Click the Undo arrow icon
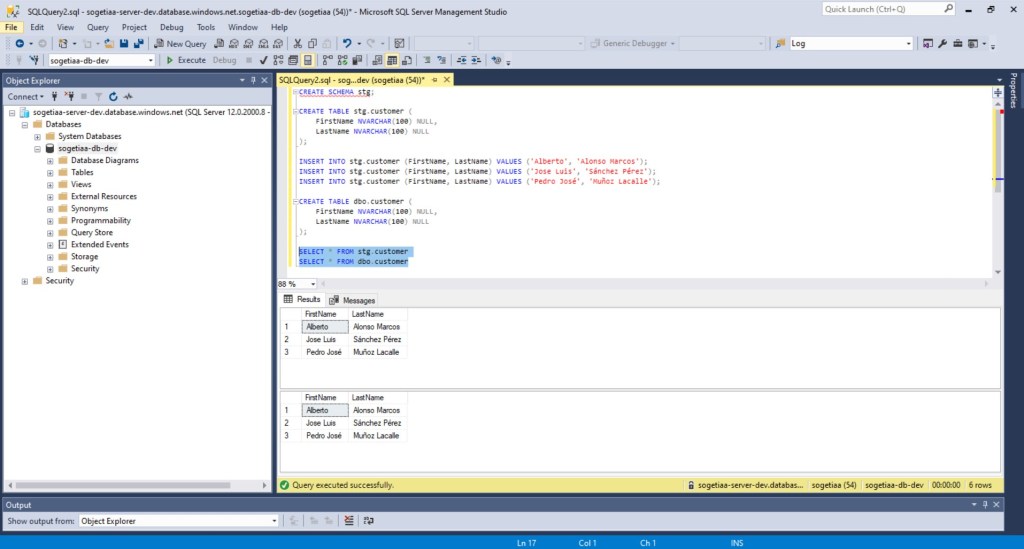Image resolution: width=1024 pixels, height=549 pixels. click(347, 44)
